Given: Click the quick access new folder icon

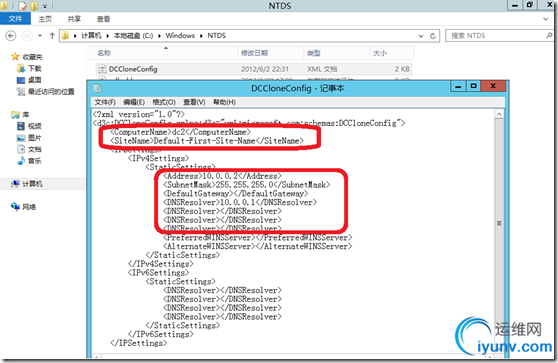Looking at the screenshot, I should (x=34, y=5).
